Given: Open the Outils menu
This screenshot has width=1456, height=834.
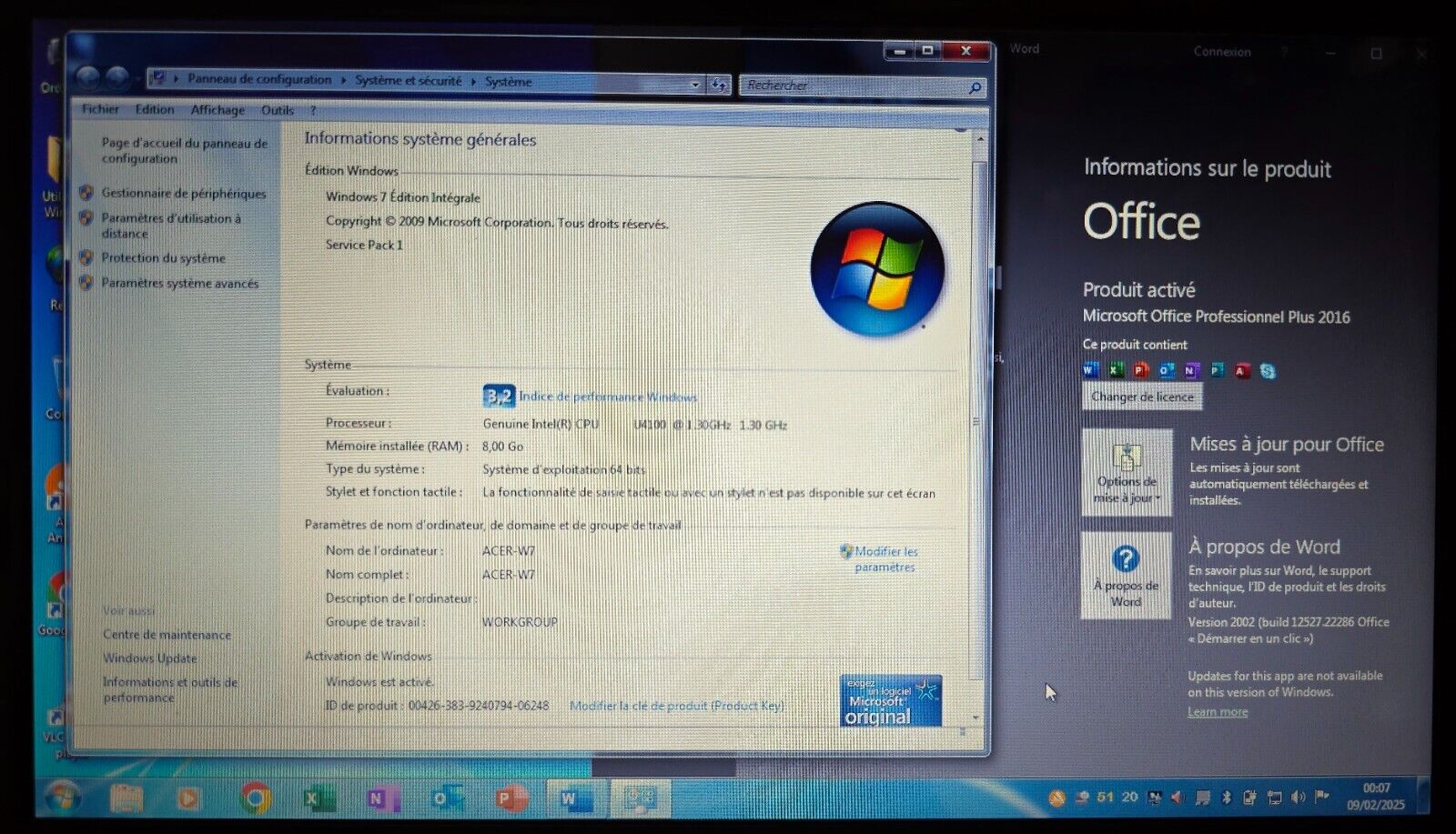Looking at the screenshot, I should tap(278, 110).
